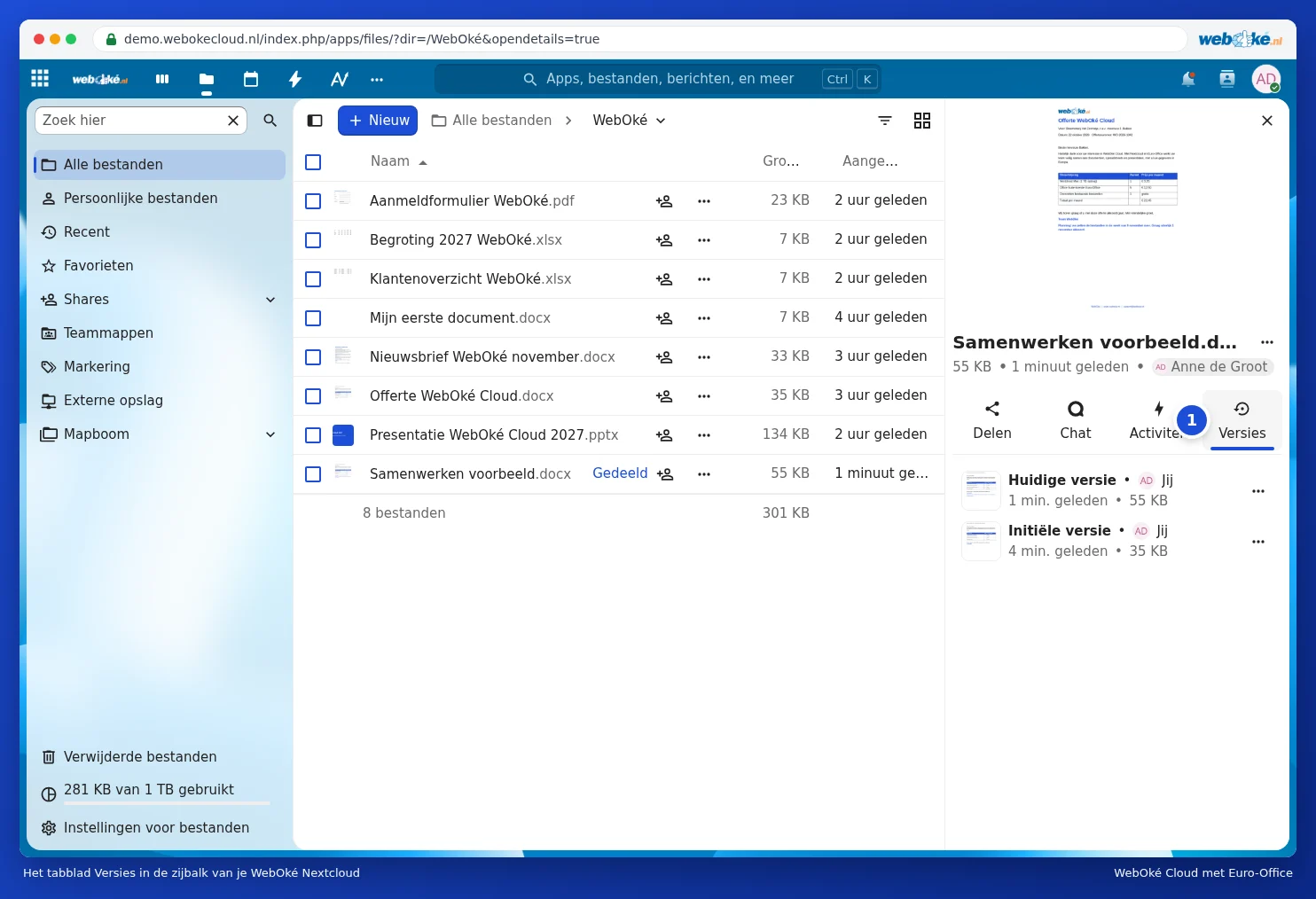
Task: Click the Gedeeld link on Samenwerken voorbeeld.docx
Action: [620, 473]
